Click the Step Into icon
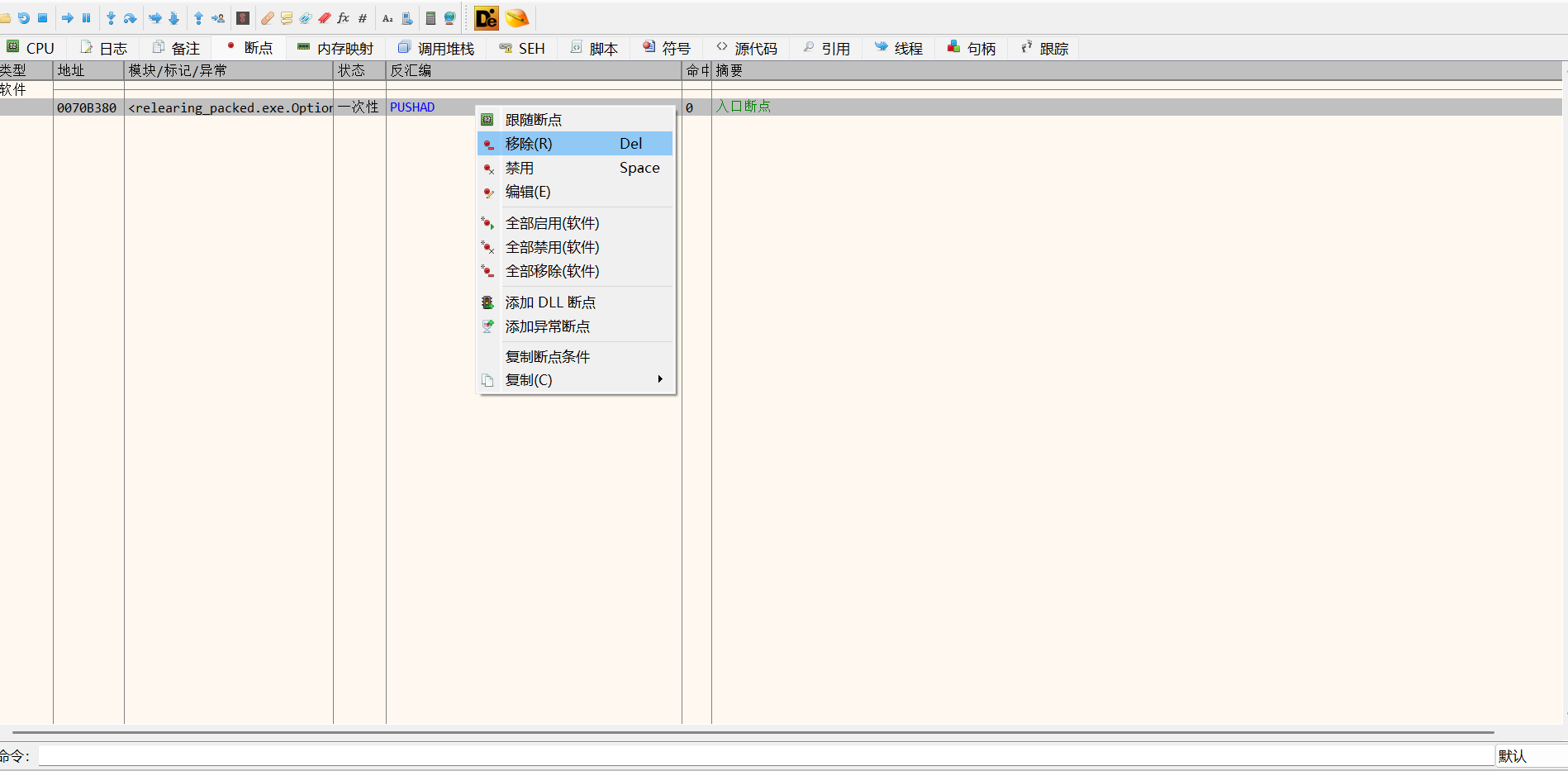The width and height of the screenshot is (1568, 771). pos(111,18)
